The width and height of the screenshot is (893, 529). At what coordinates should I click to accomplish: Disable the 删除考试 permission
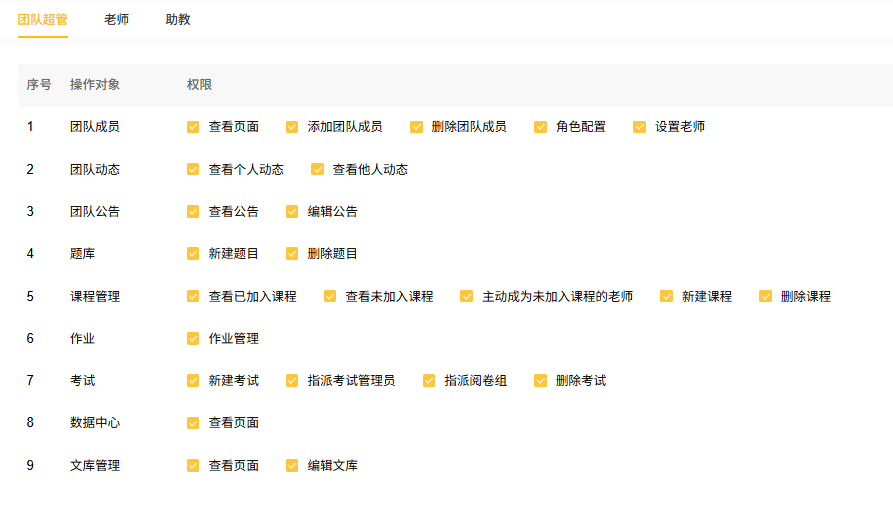click(x=540, y=381)
